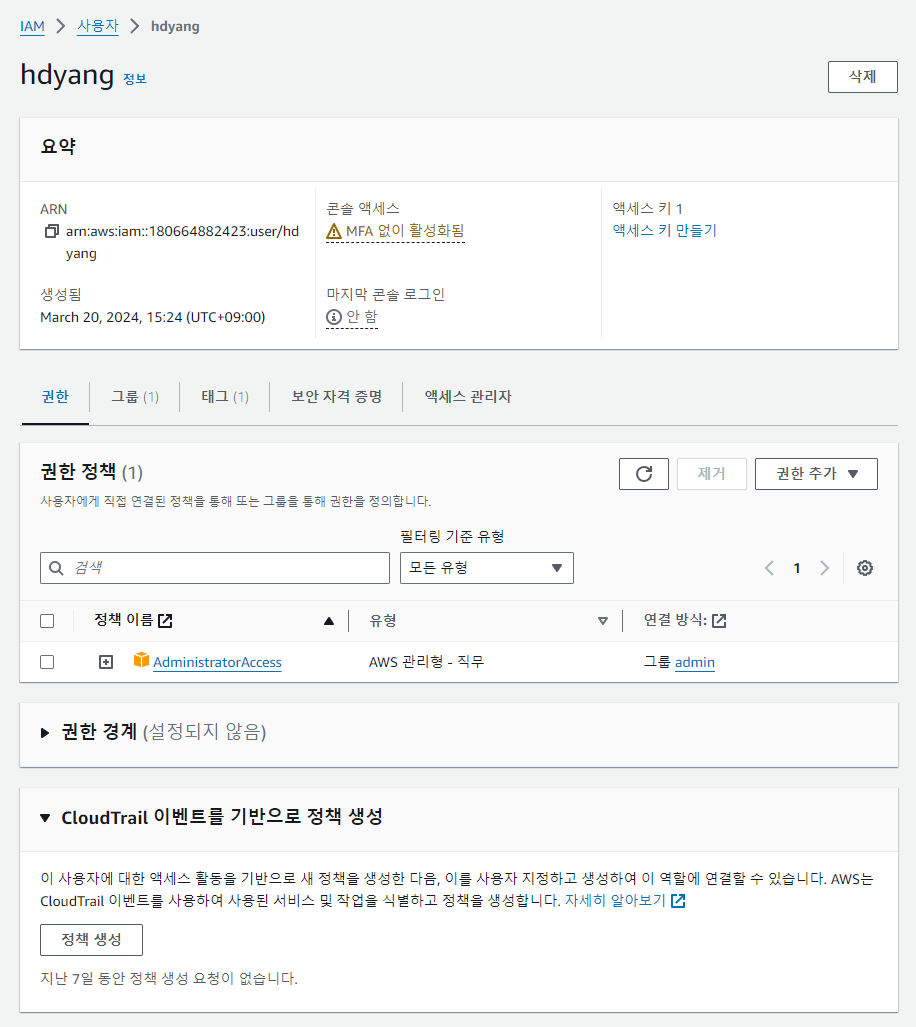Click the AWS 관리형 - 직무 type cell
The width and height of the screenshot is (916, 1027).
click(426, 662)
